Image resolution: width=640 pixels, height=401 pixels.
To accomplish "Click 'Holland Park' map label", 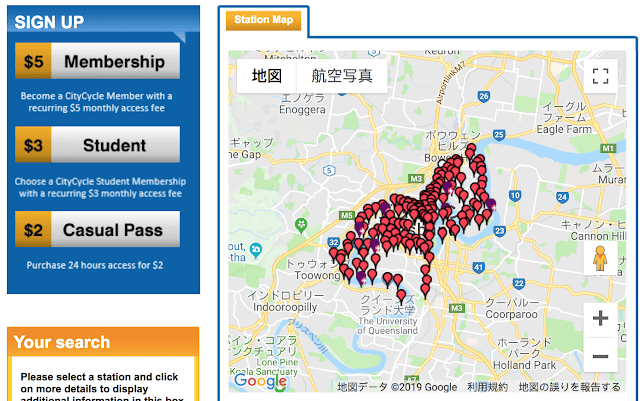I will (x=524, y=365).
